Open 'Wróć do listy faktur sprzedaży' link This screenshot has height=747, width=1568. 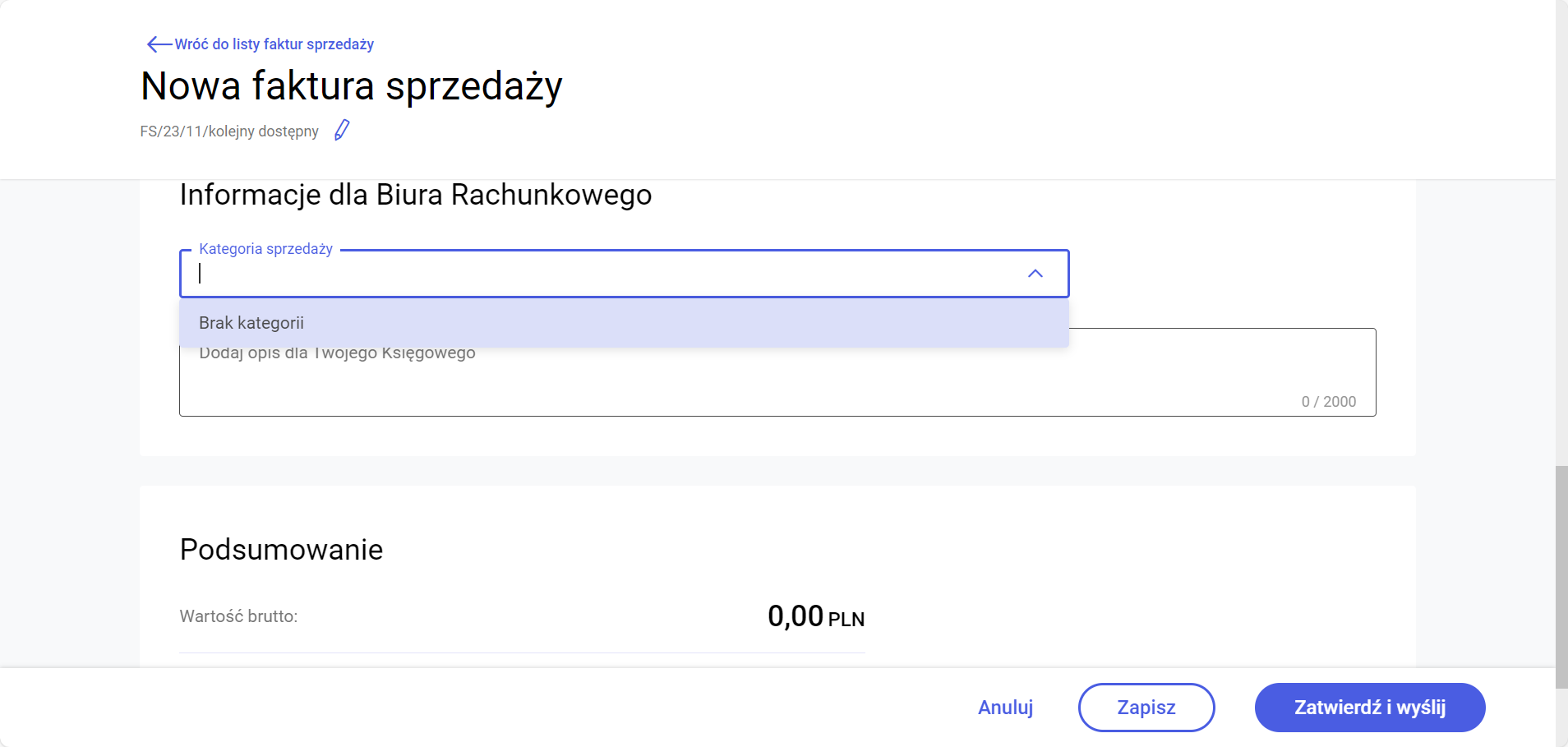coord(274,44)
